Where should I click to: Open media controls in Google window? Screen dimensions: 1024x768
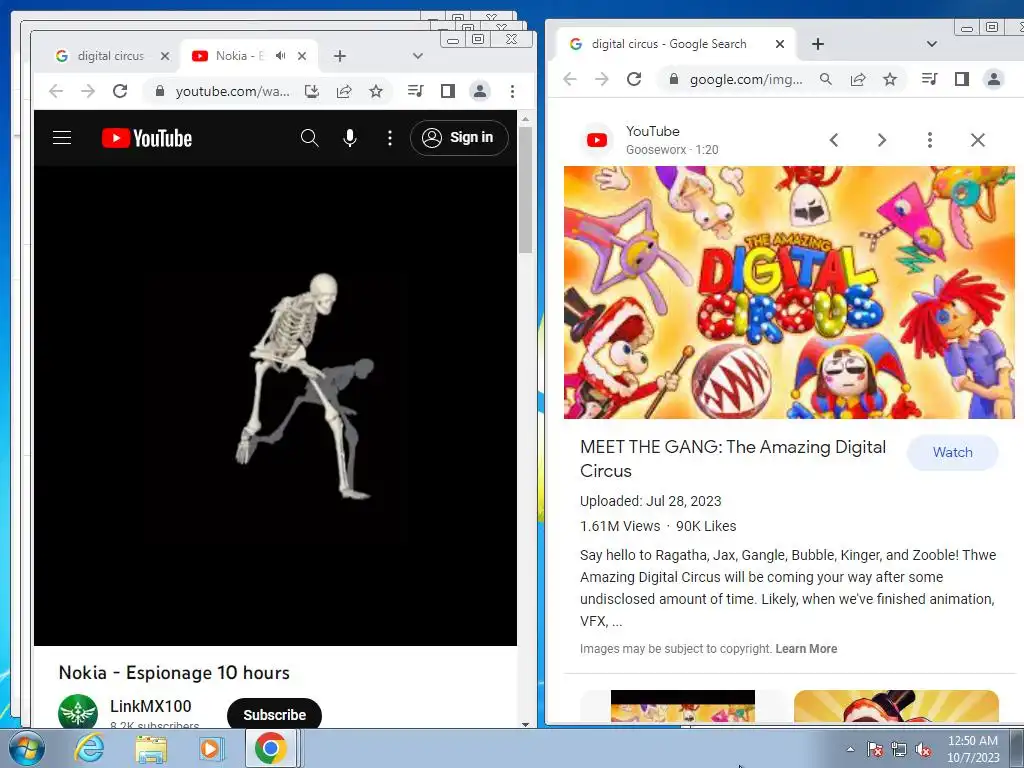929,79
